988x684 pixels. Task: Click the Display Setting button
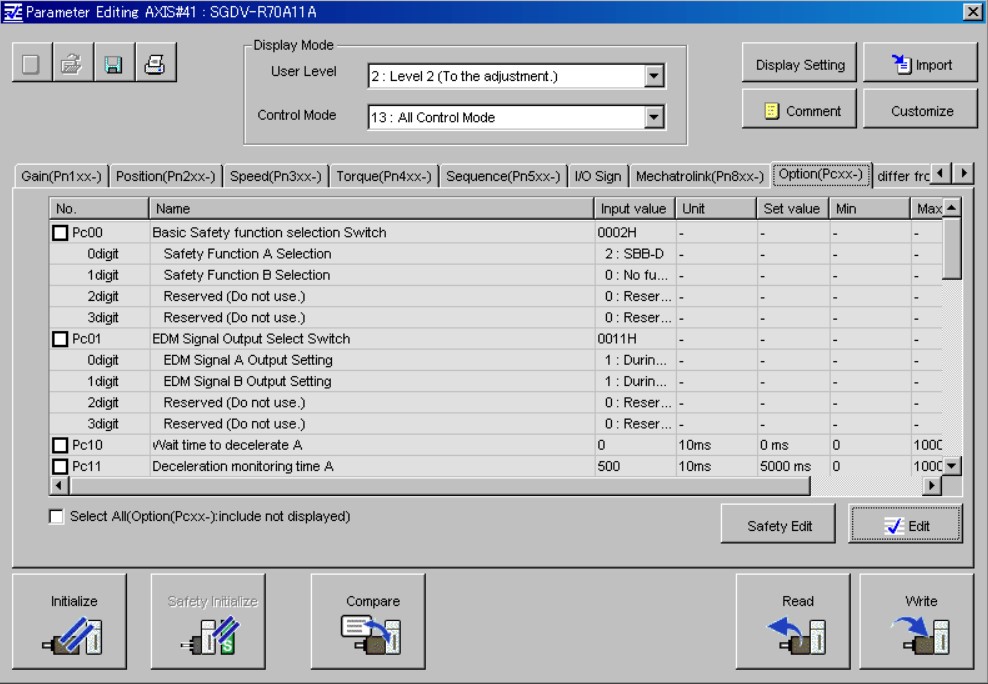[799, 65]
